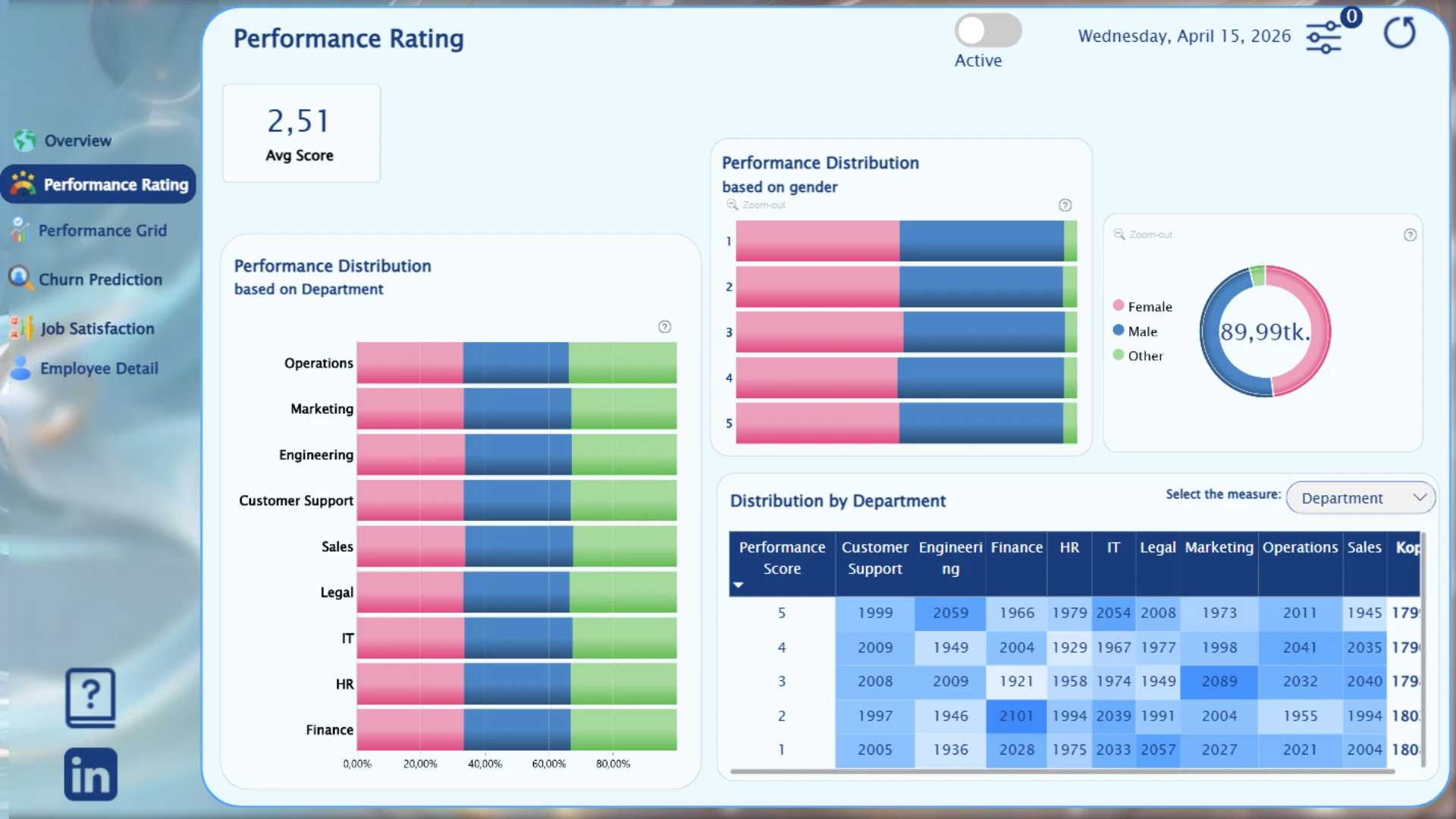The width and height of the screenshot is (1456, 819).
Task: Click sort arrow under Performance Score header
Action: 738,585
